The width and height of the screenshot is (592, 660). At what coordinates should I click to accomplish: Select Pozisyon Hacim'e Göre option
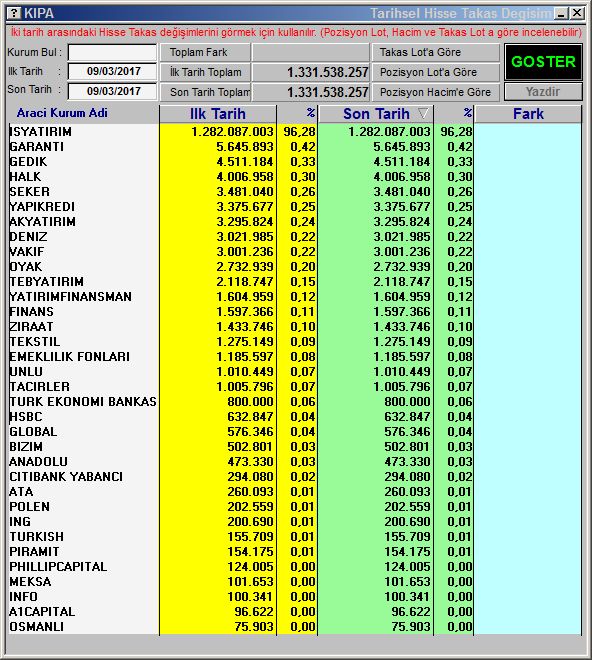point(435,92)
